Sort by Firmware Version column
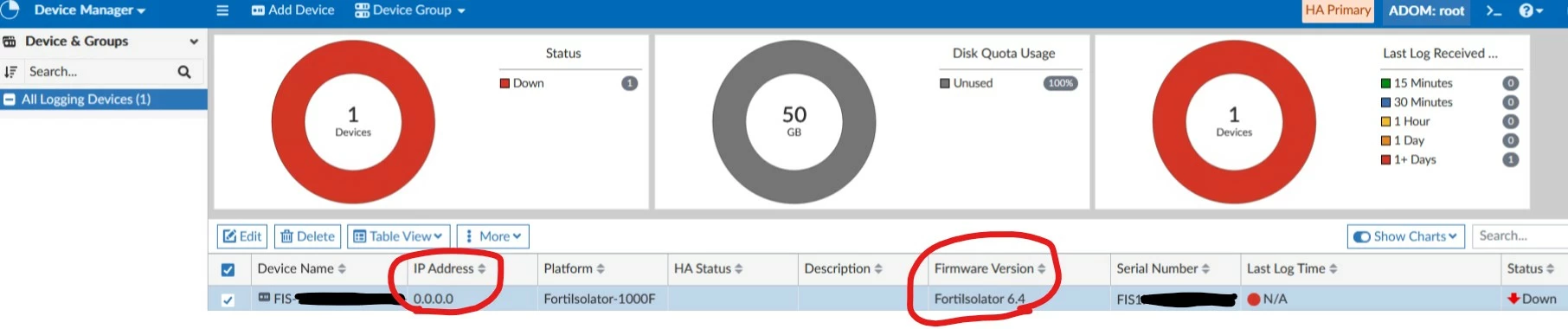 [x=989, y=269]
